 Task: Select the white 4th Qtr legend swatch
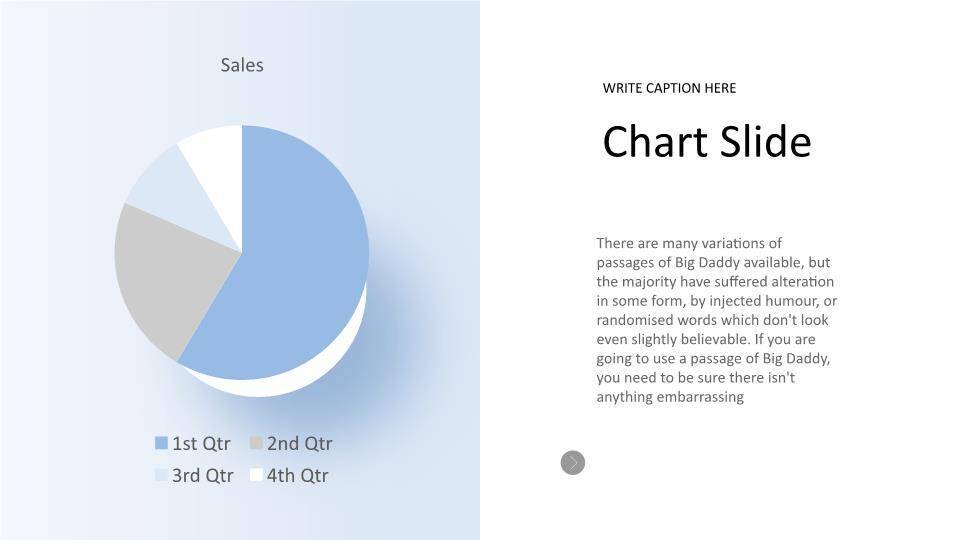[256, 475]
